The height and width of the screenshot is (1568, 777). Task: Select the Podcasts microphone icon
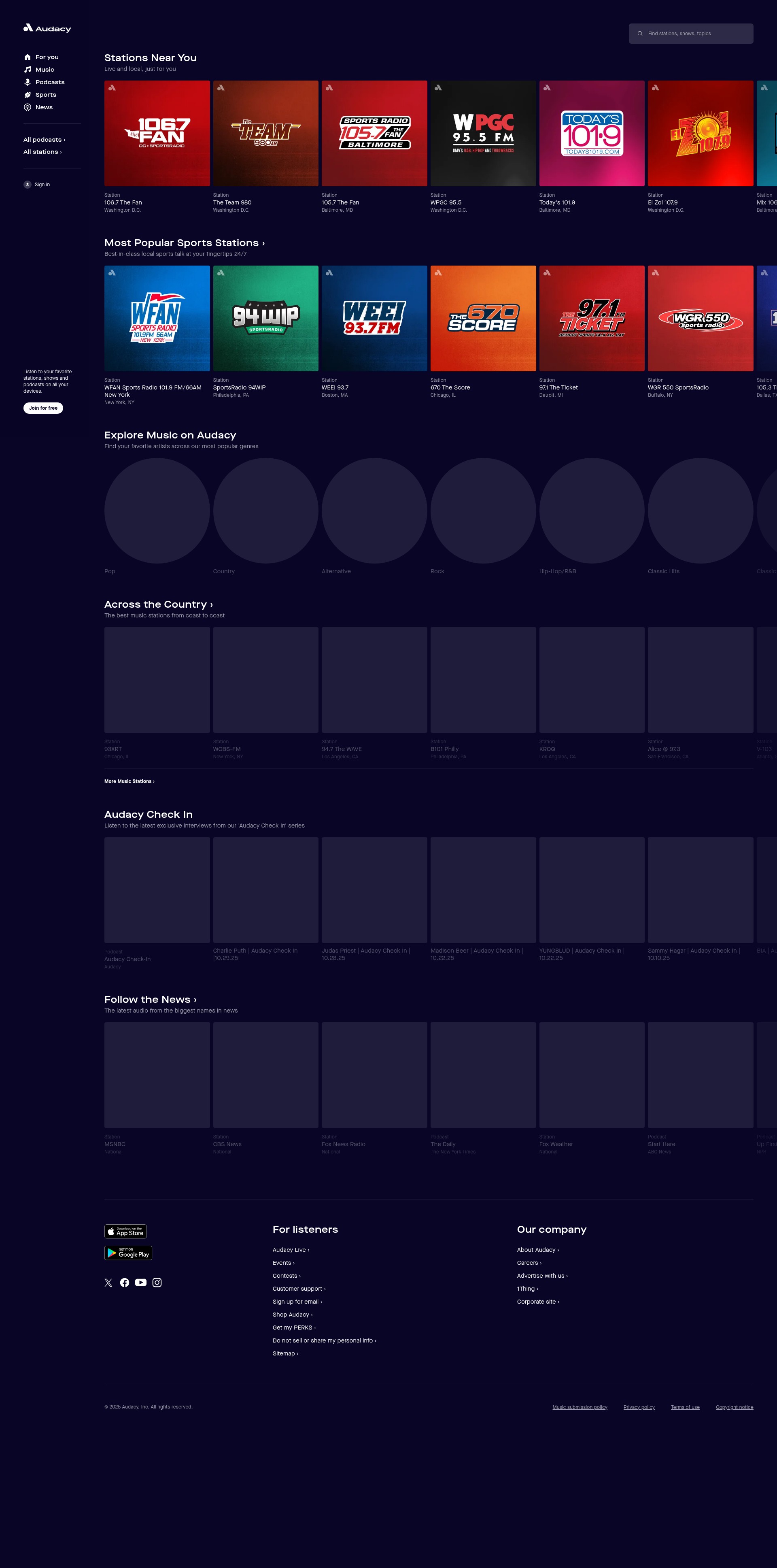(28, 82)
